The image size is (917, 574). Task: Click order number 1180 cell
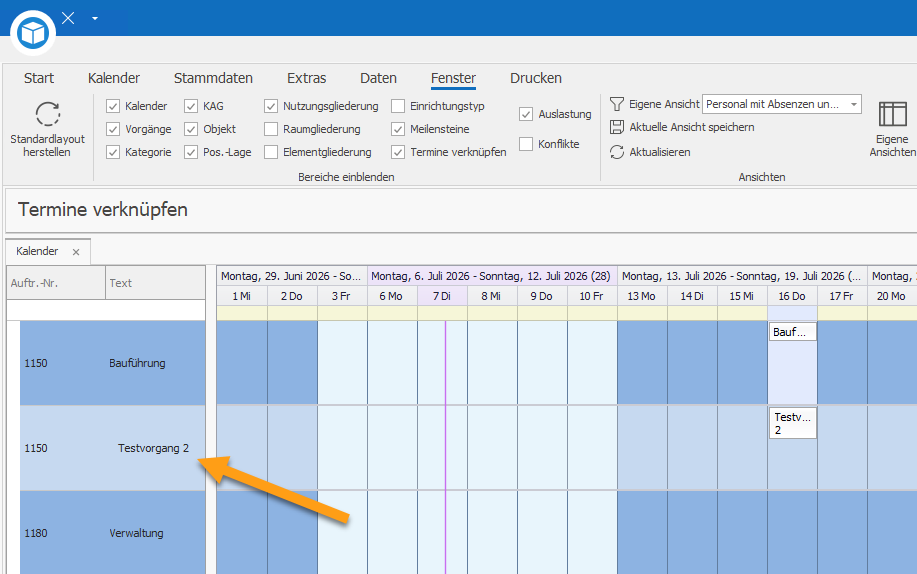pyautogui.click(x=36, y=533)
